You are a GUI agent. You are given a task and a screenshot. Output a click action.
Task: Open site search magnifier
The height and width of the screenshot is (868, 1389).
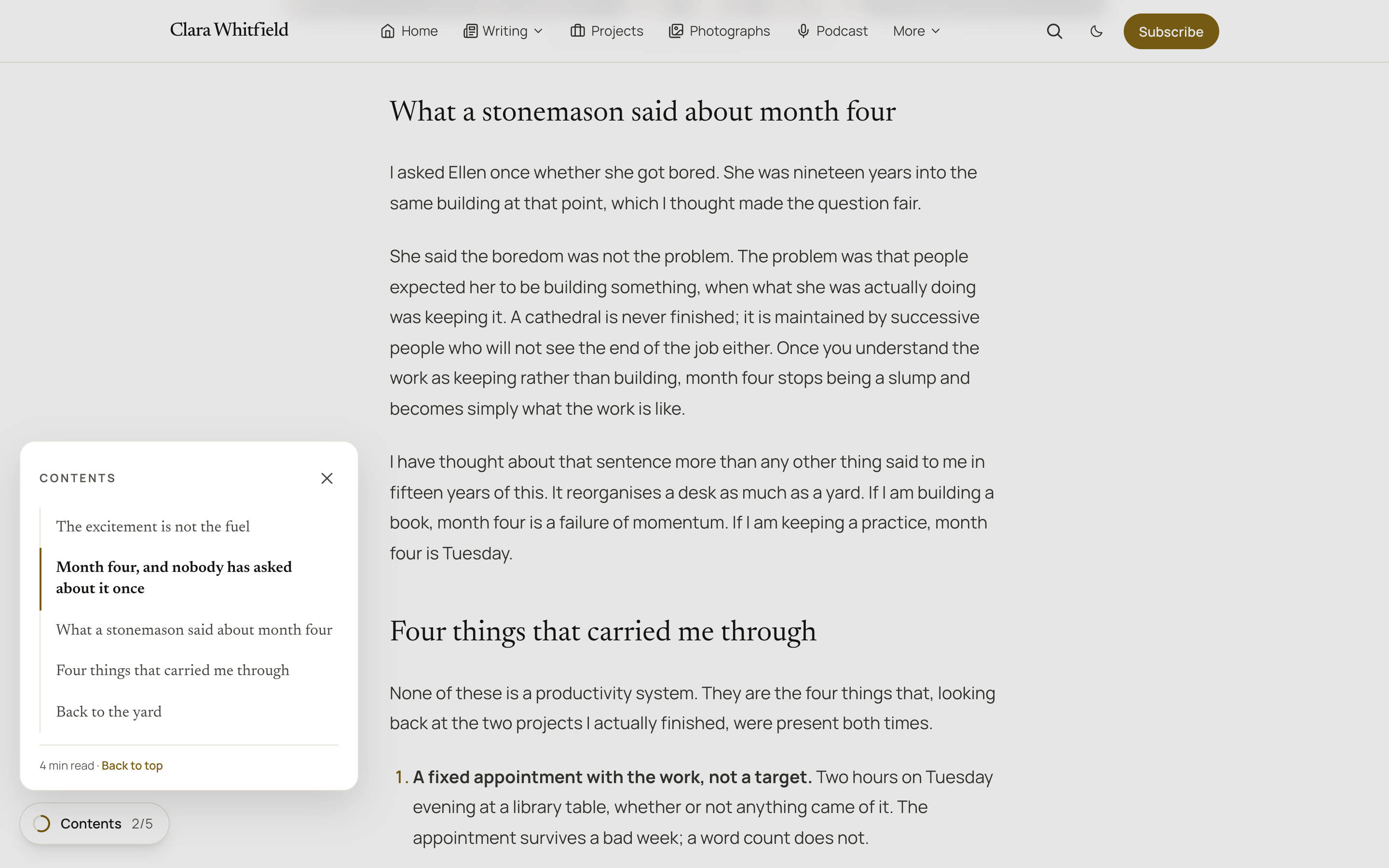tap(1054, 31)
